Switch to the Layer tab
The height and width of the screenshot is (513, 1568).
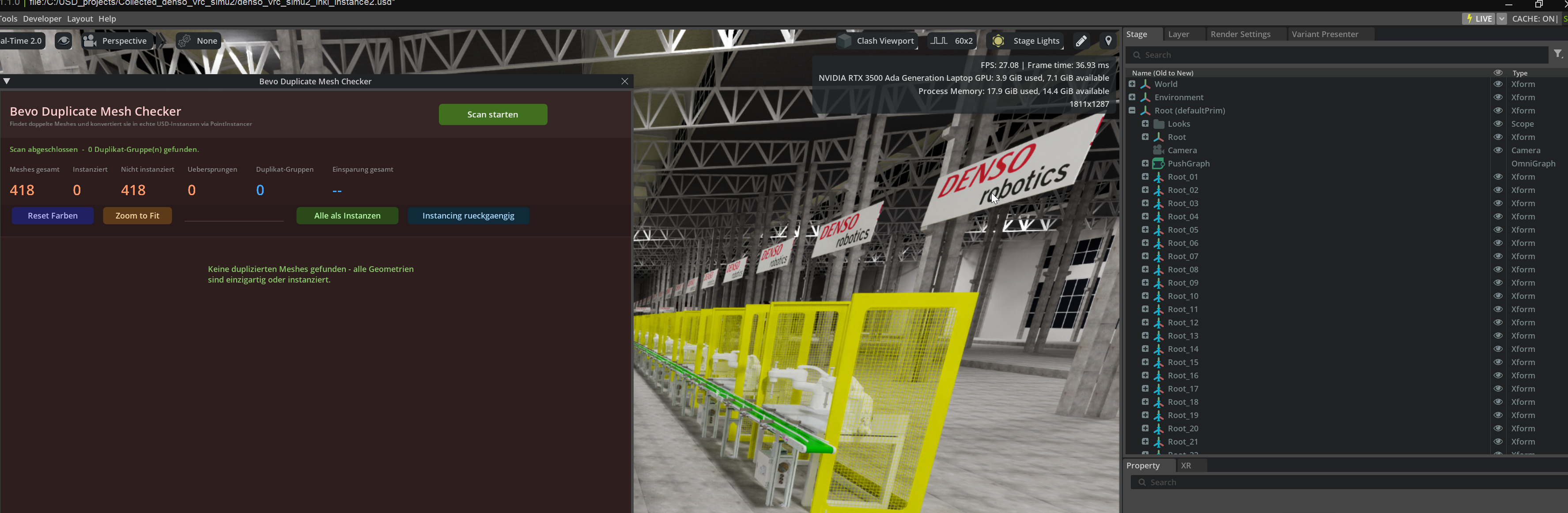[1179, 34]
